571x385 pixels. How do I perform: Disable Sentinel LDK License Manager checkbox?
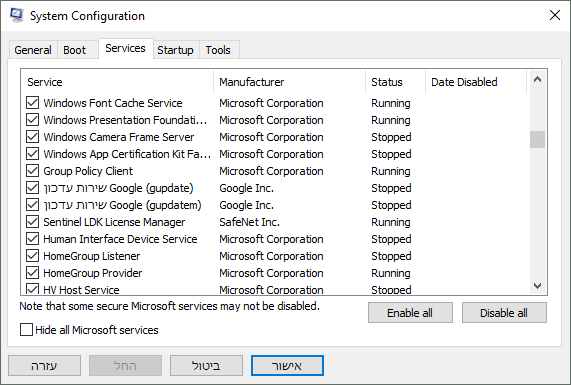32,222
